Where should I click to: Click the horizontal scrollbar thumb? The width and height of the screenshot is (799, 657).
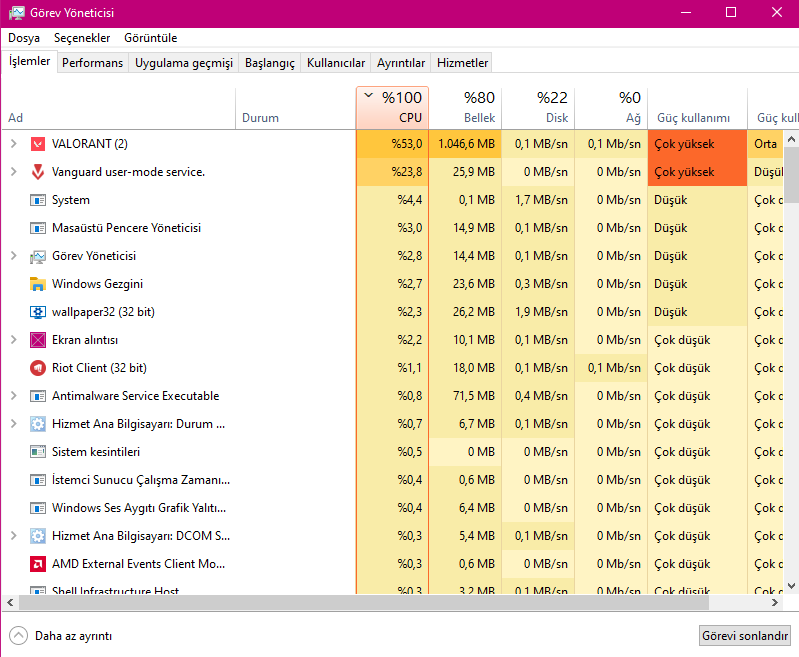pos(364,602)
